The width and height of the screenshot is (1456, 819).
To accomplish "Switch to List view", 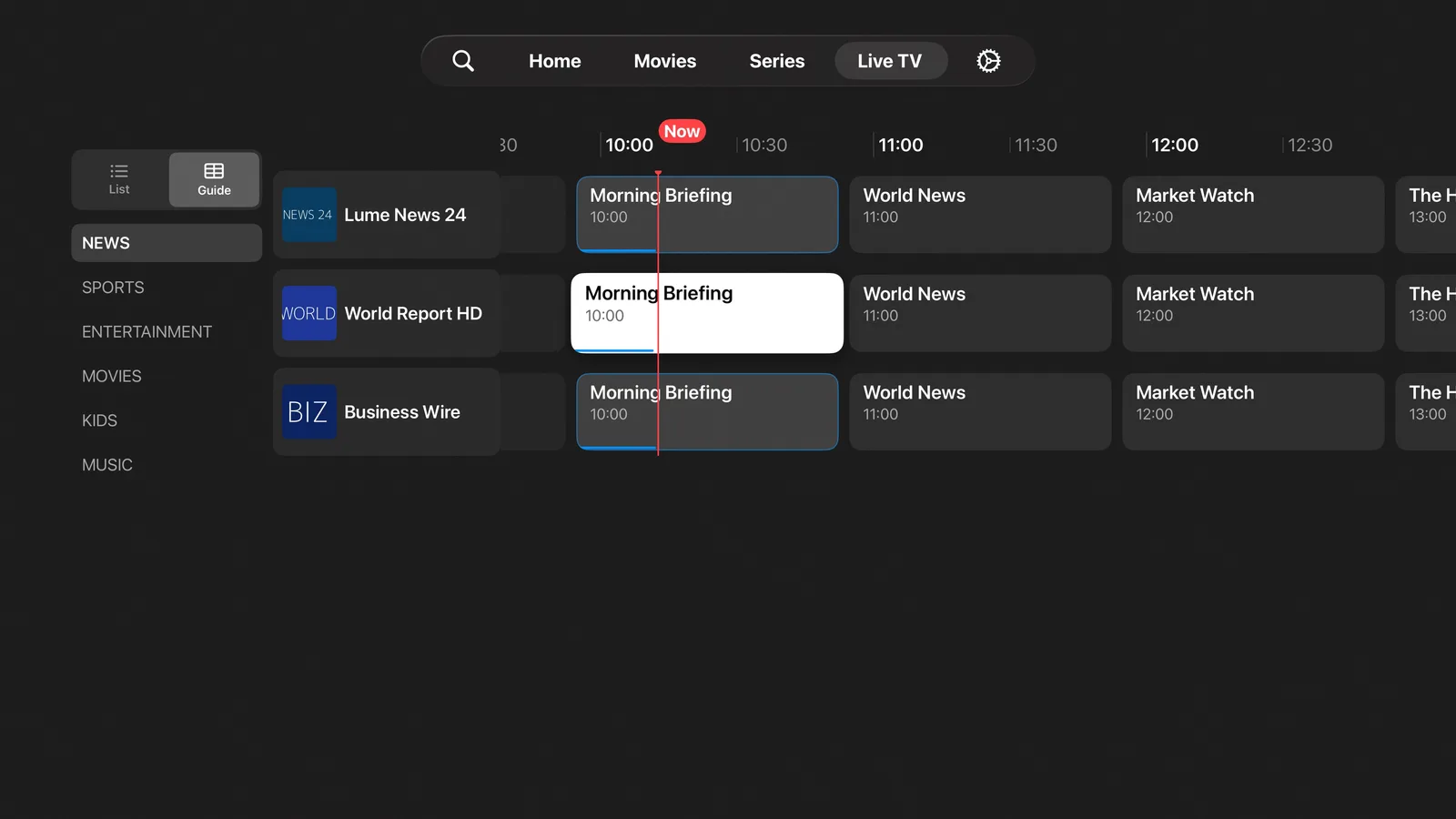I will tap(119, 179).
